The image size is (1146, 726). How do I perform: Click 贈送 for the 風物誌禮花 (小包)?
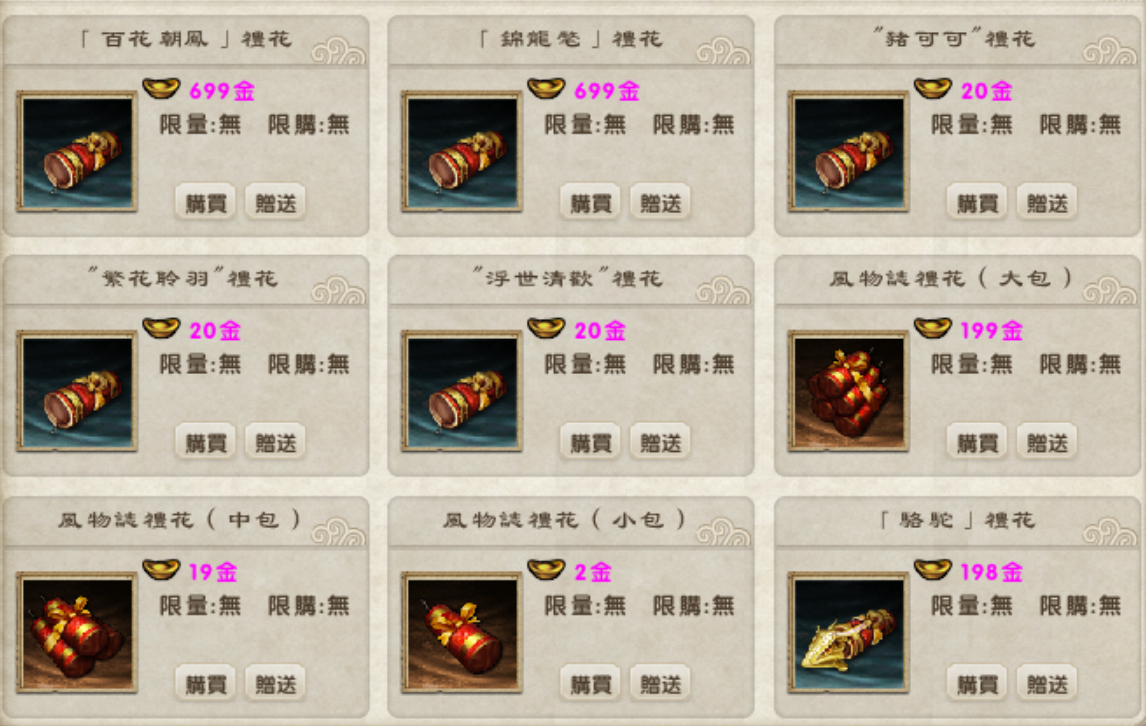(661, 684)
